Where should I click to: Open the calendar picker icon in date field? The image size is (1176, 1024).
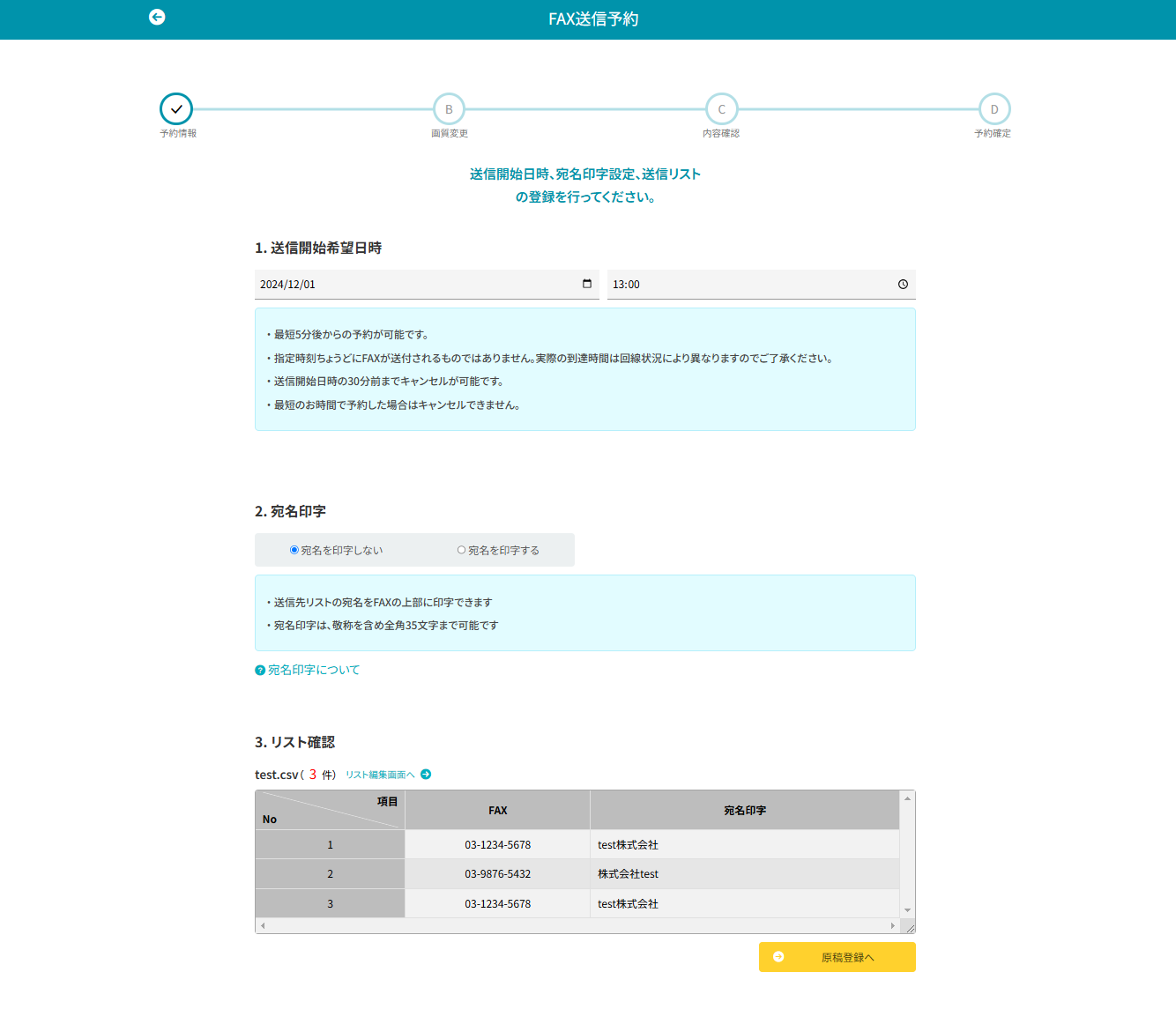587,284
